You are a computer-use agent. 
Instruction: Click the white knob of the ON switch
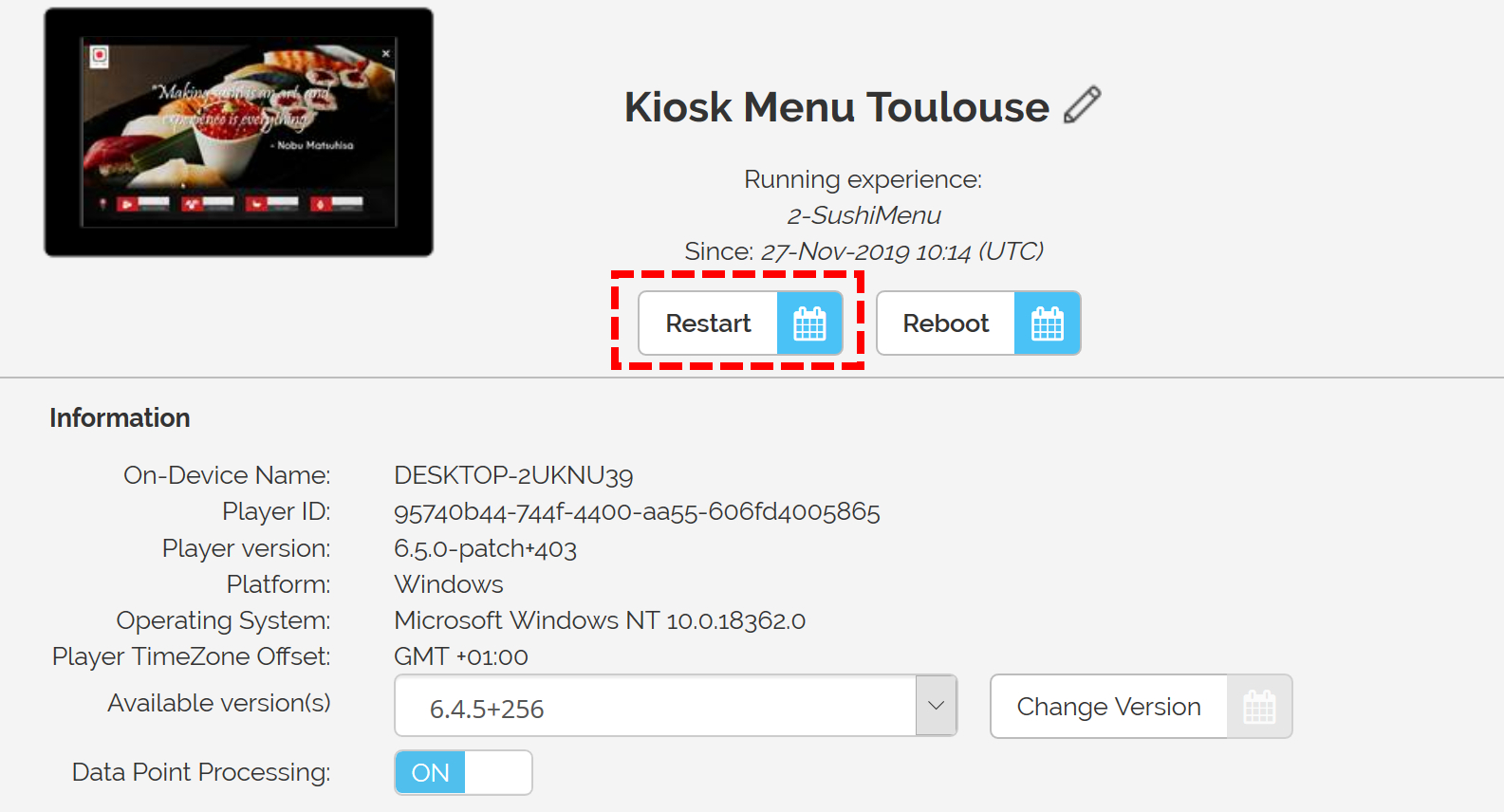coord(497,772)
